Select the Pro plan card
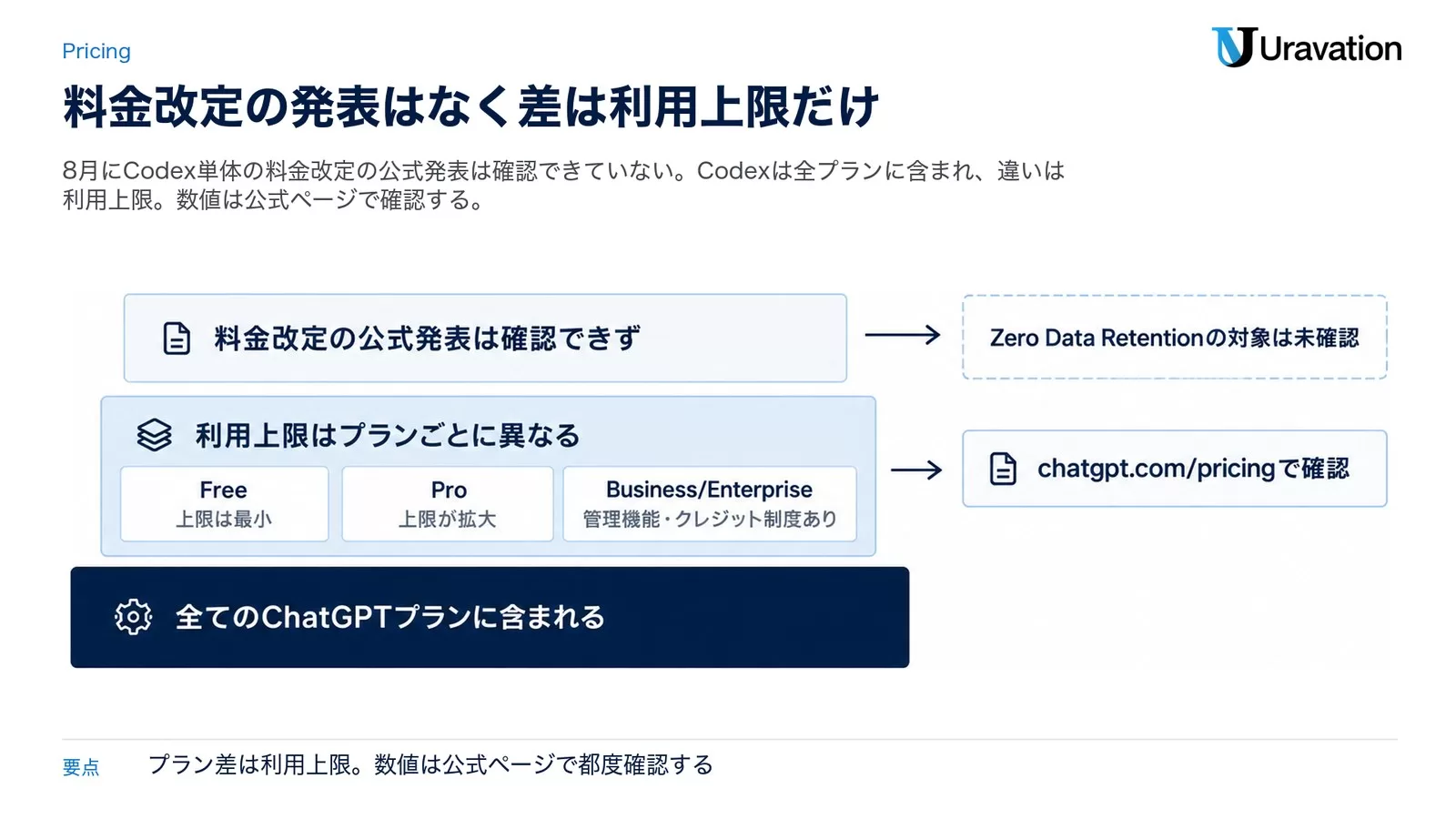The width and height of the screenshot is (1456, 819). (448, 504)
